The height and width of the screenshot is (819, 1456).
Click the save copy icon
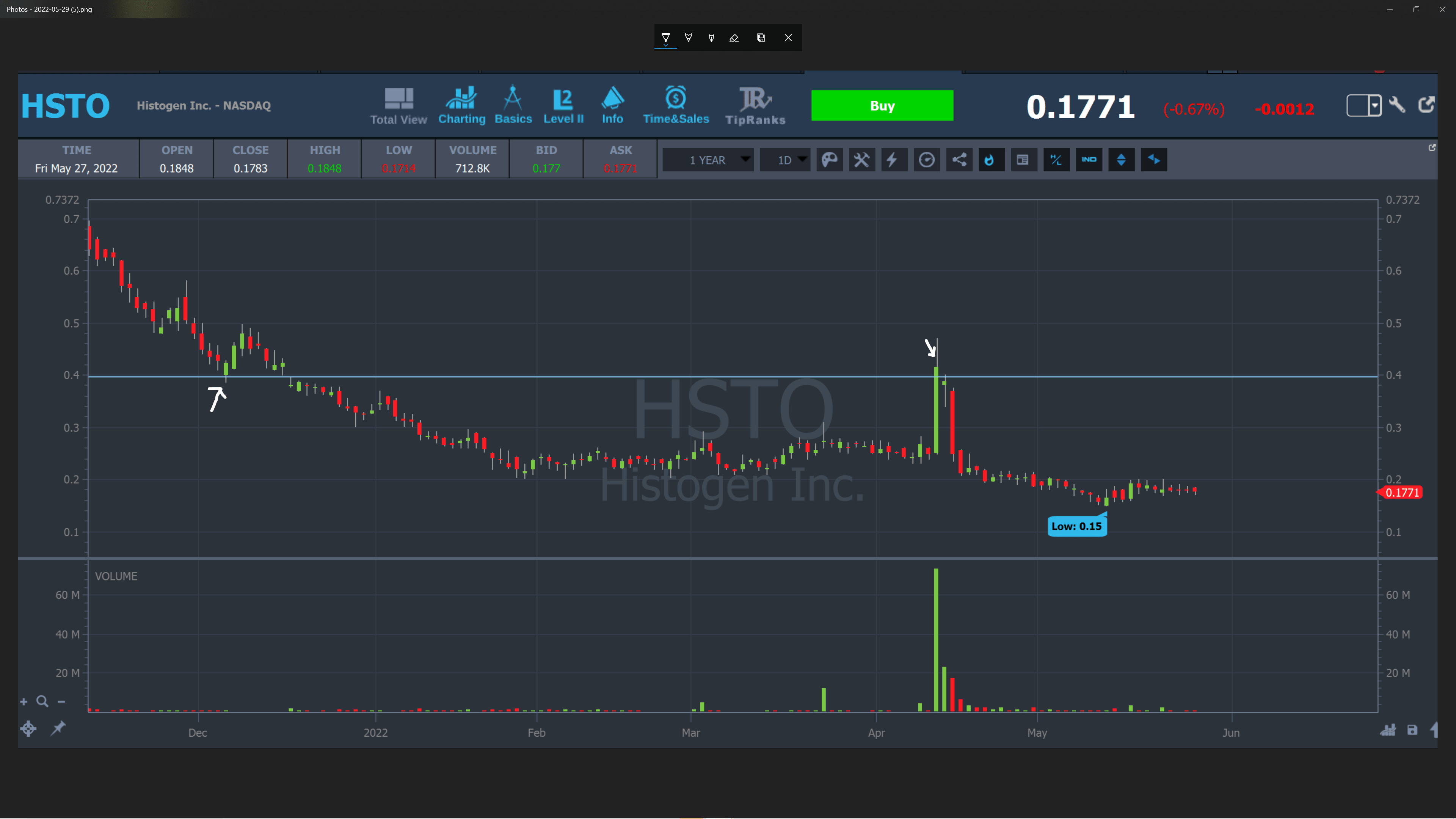point(761,38)
